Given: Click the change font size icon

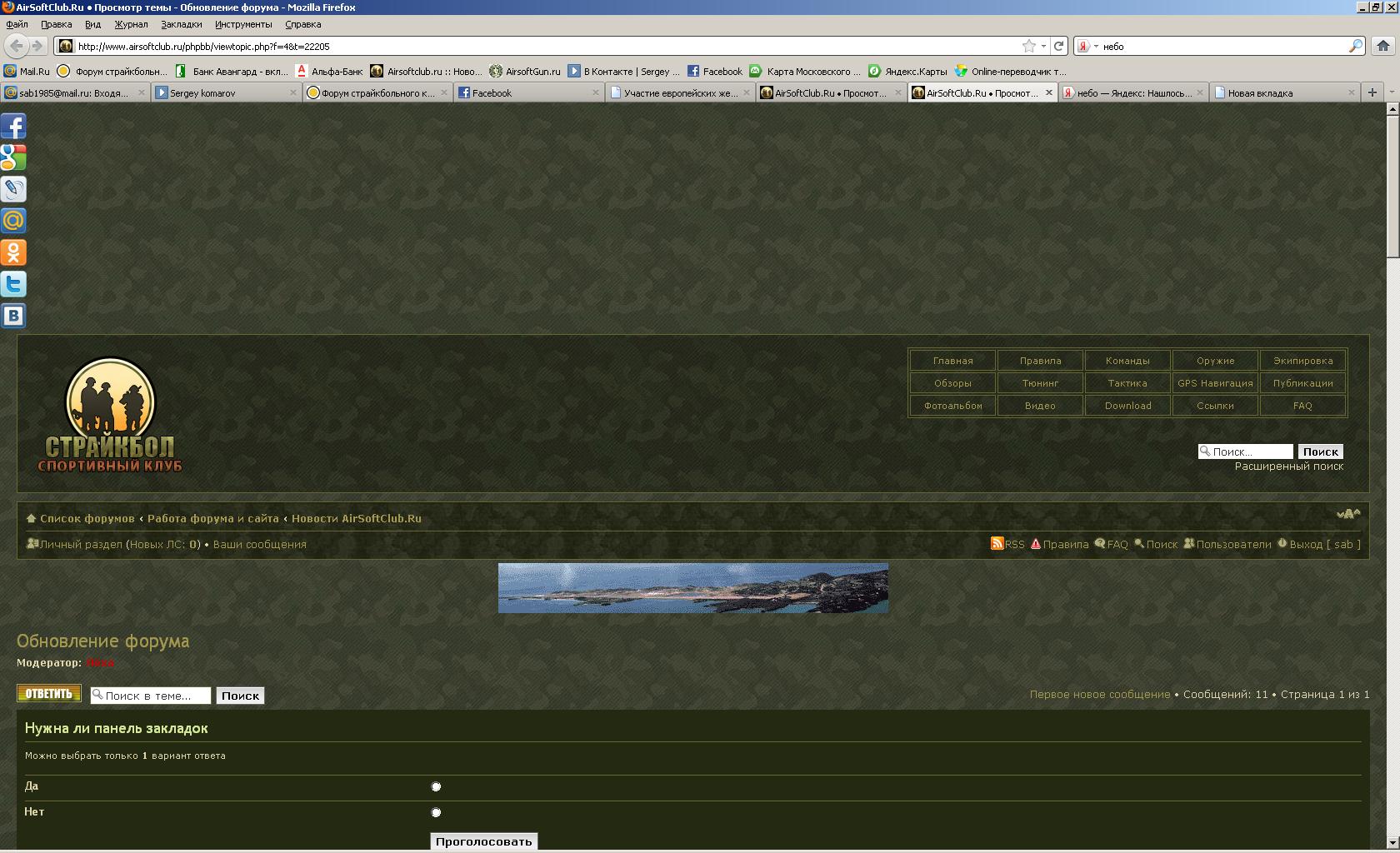Looking at the screenshot, I should pyautogui.click(x=1347, y=515).
